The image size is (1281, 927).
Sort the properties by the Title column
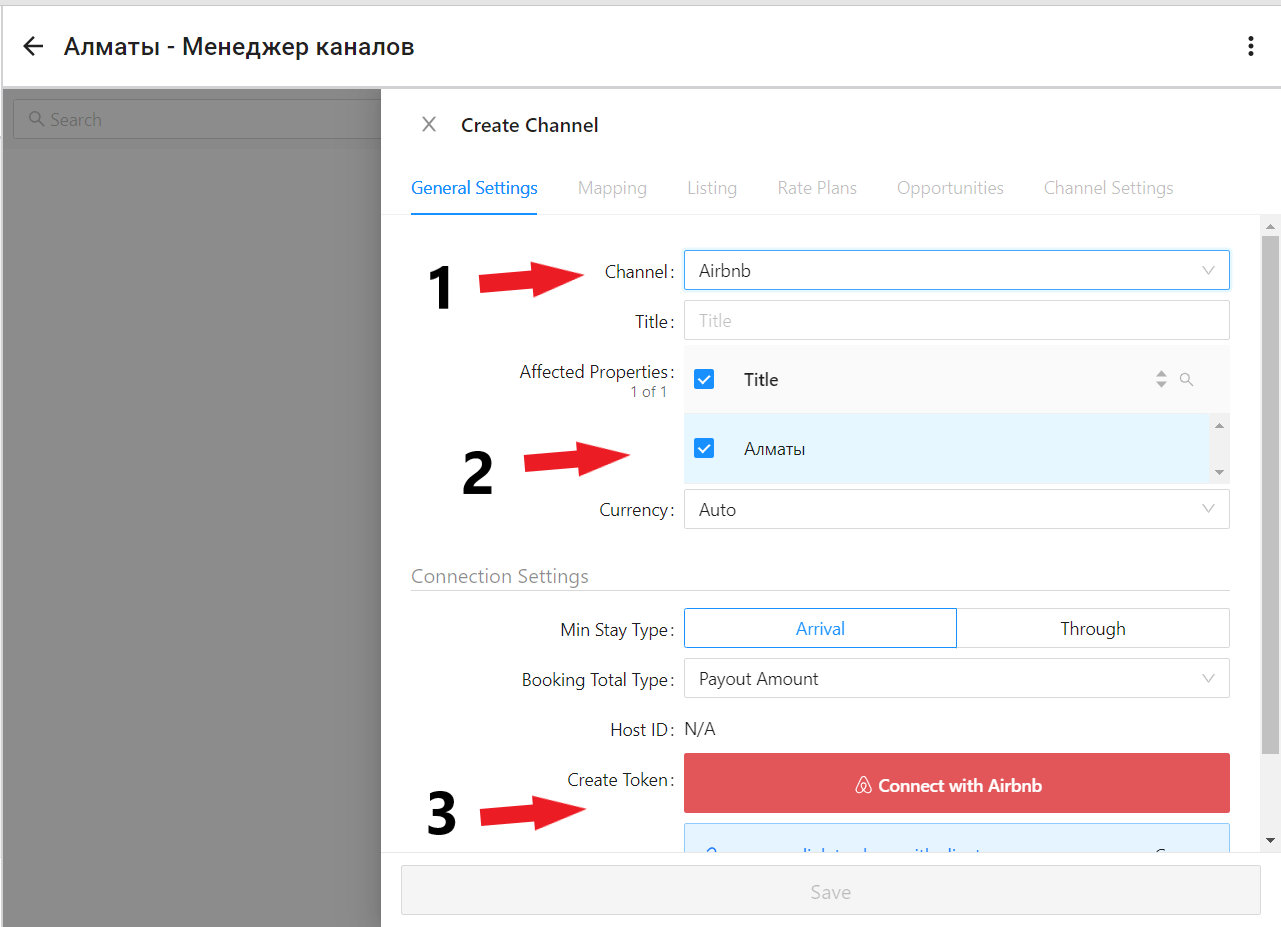tap(1161, 379)
